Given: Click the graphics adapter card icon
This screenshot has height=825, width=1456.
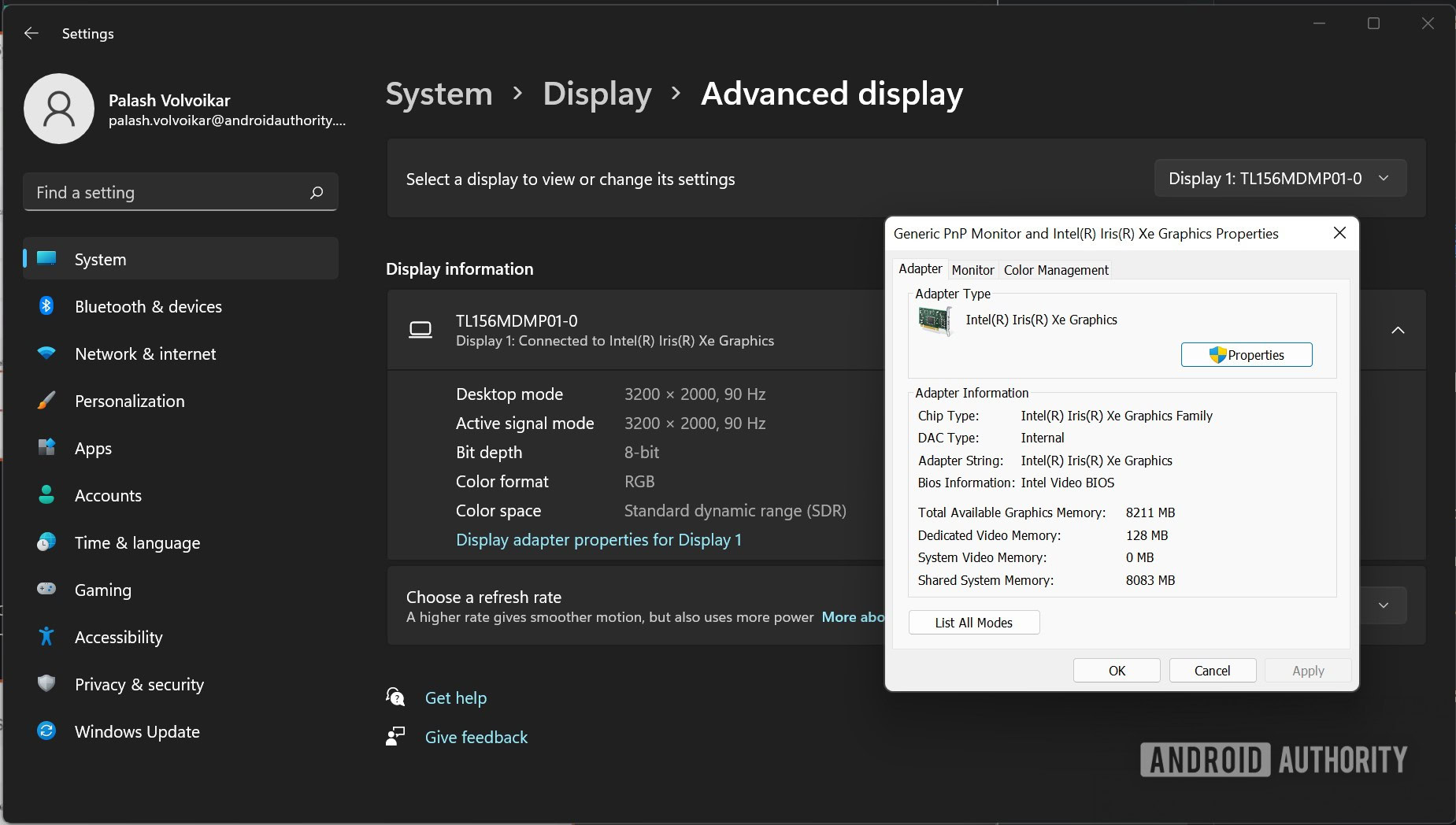Looking at the screenshot, I should (935, 320).
